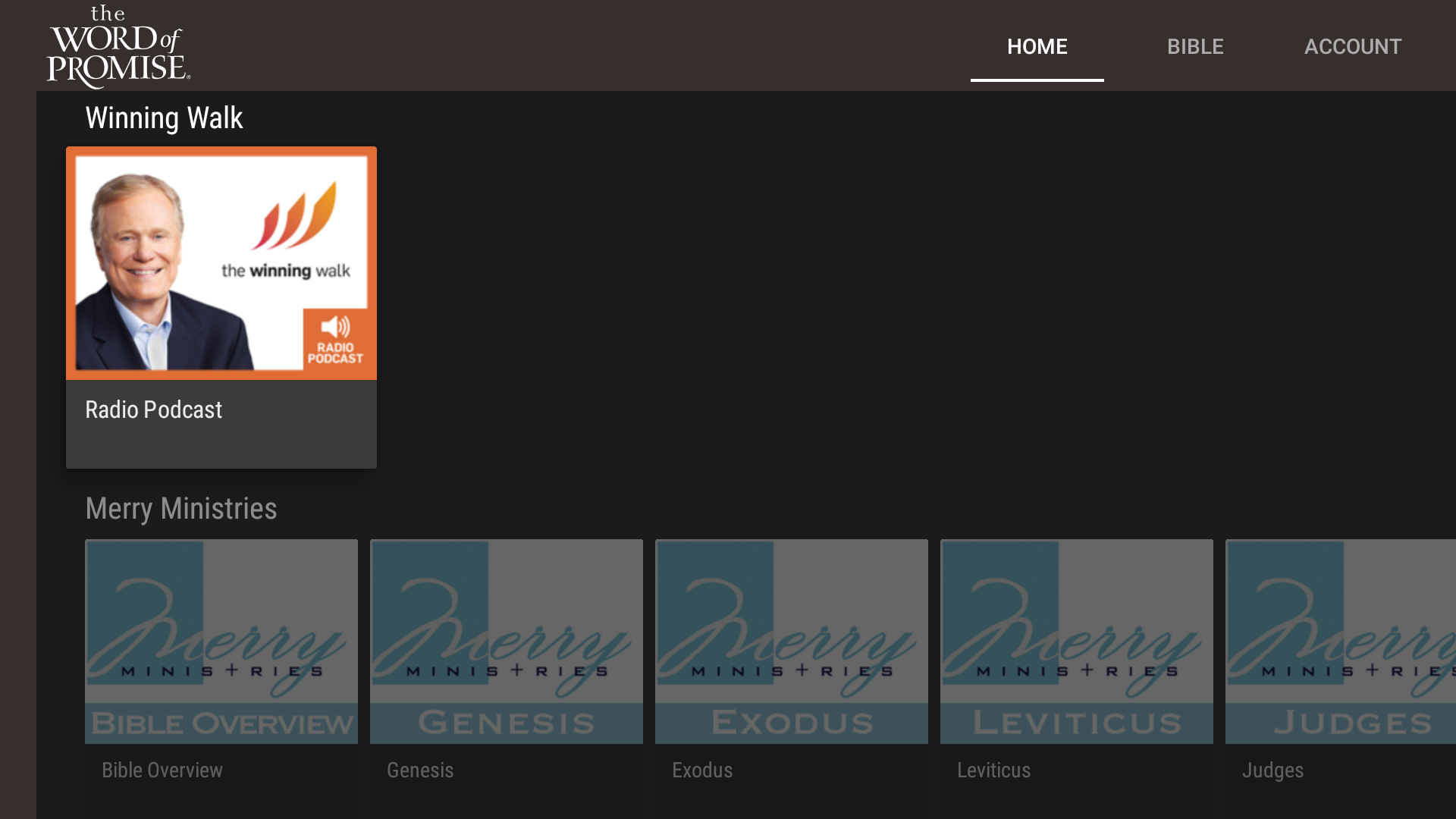The width and height of the screenshot is (1456, 819).
Task: Open the Radio Podcast card title
Action: pyautogui.click(x=154, y=410)
